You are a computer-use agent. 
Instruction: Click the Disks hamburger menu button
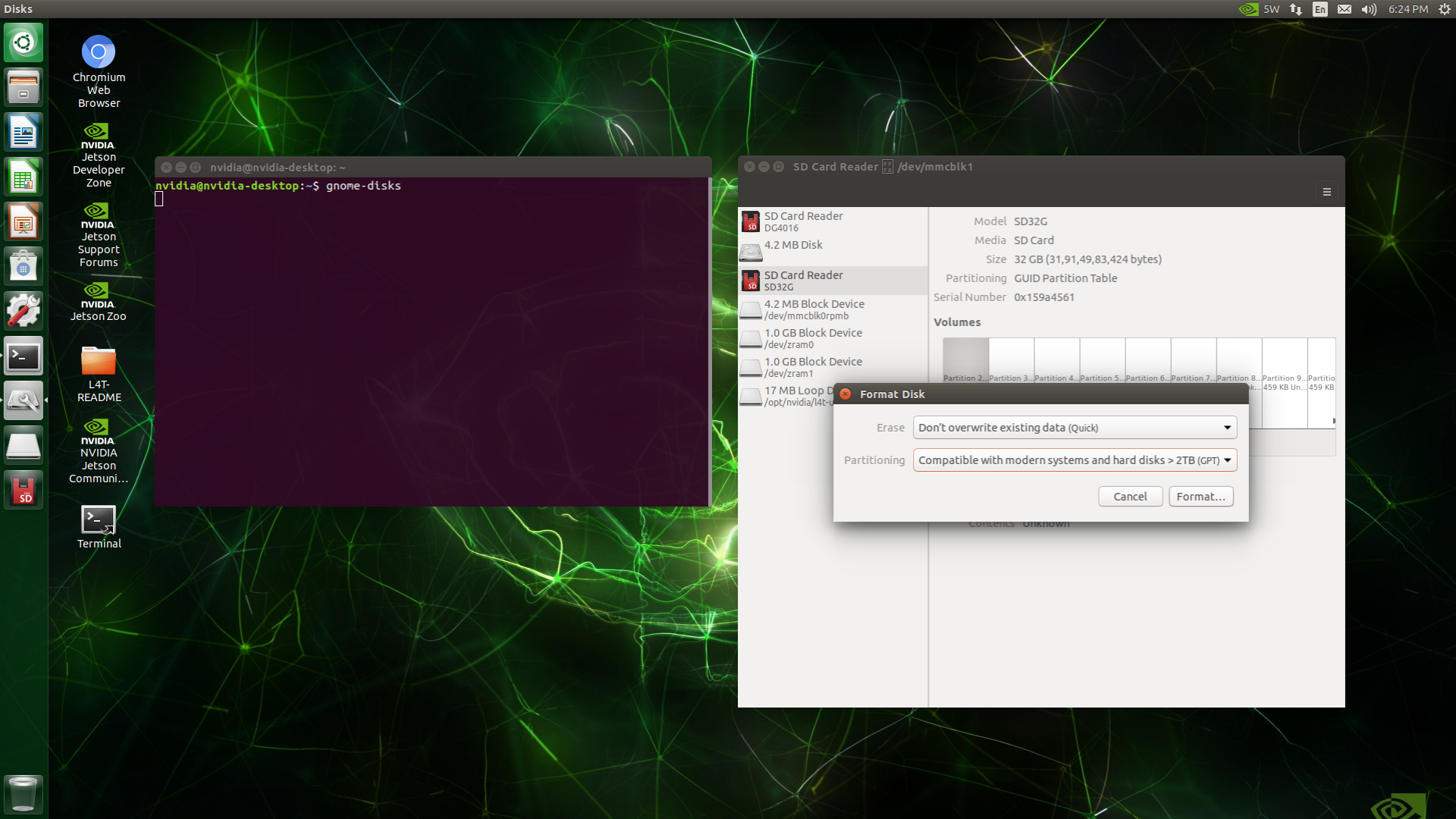(x=1326, y=192)
